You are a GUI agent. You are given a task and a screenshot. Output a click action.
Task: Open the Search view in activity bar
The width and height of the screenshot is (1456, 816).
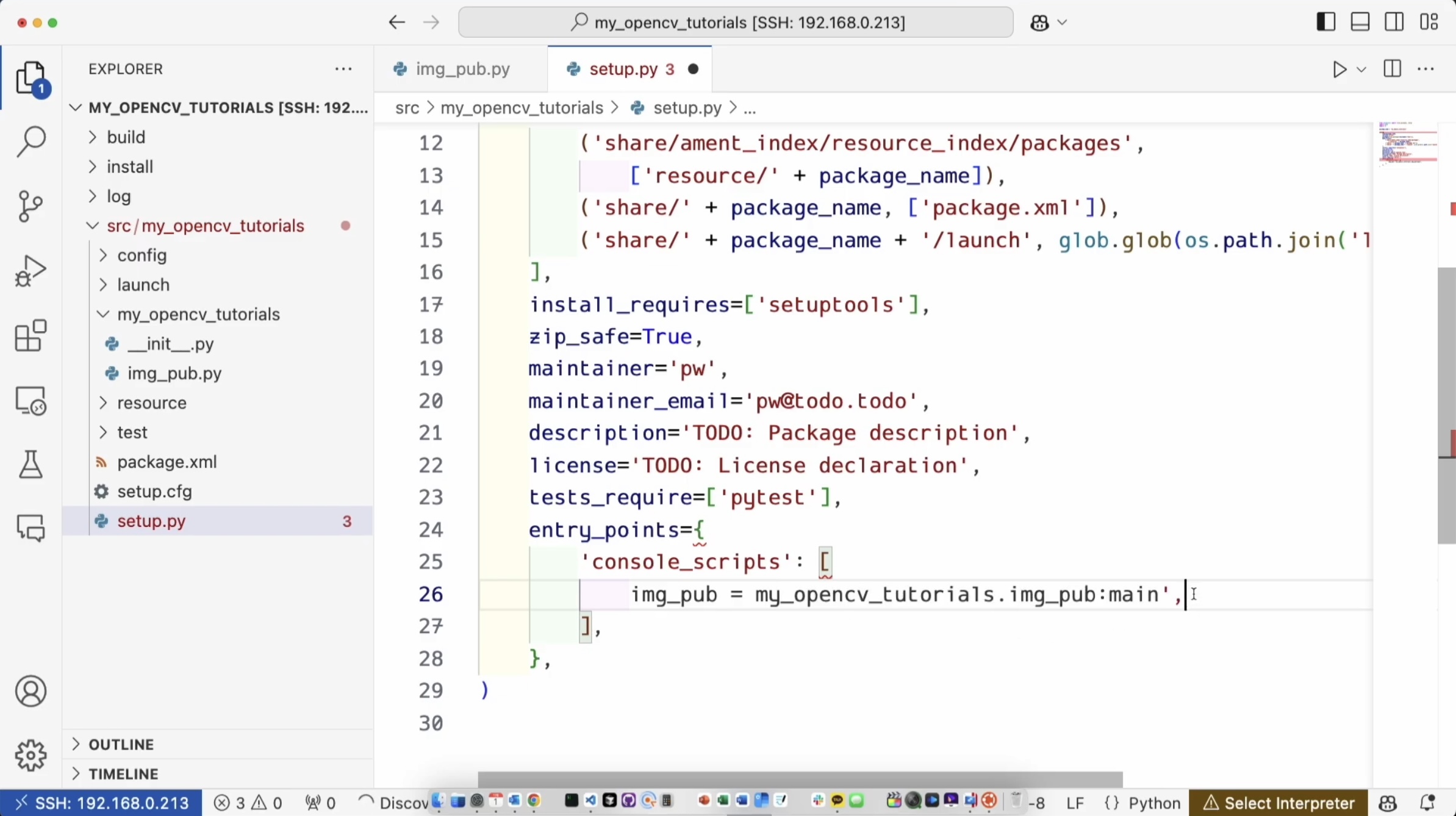point(30,141)
